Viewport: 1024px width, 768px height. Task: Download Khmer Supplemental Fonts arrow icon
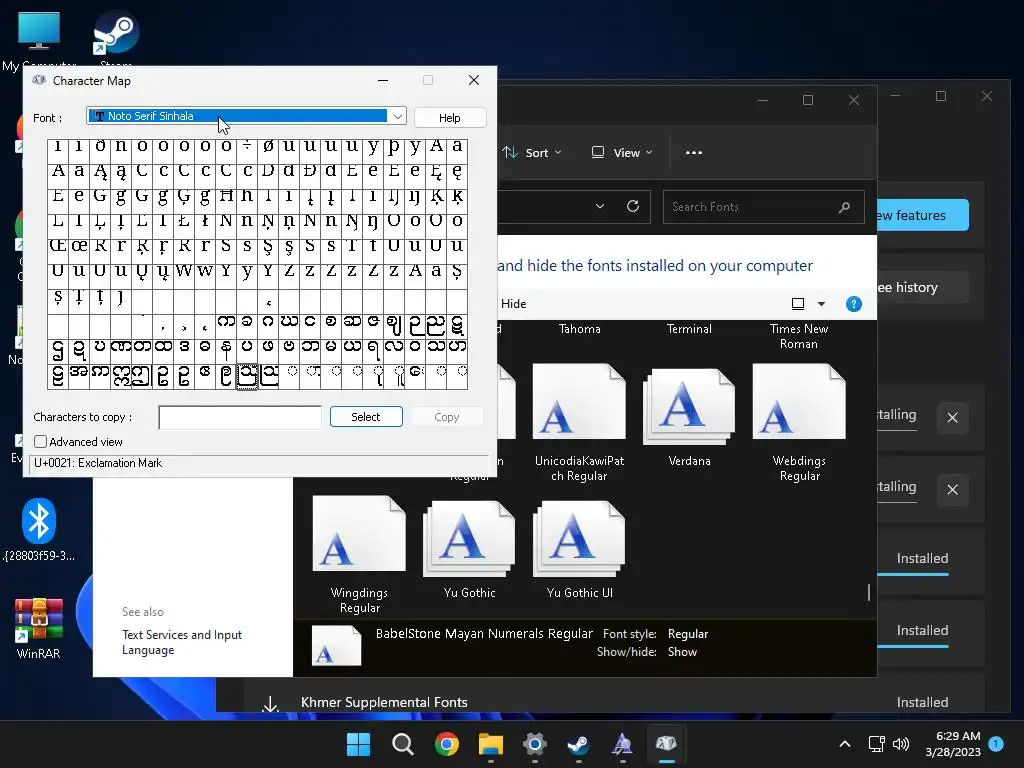[270, 704]
